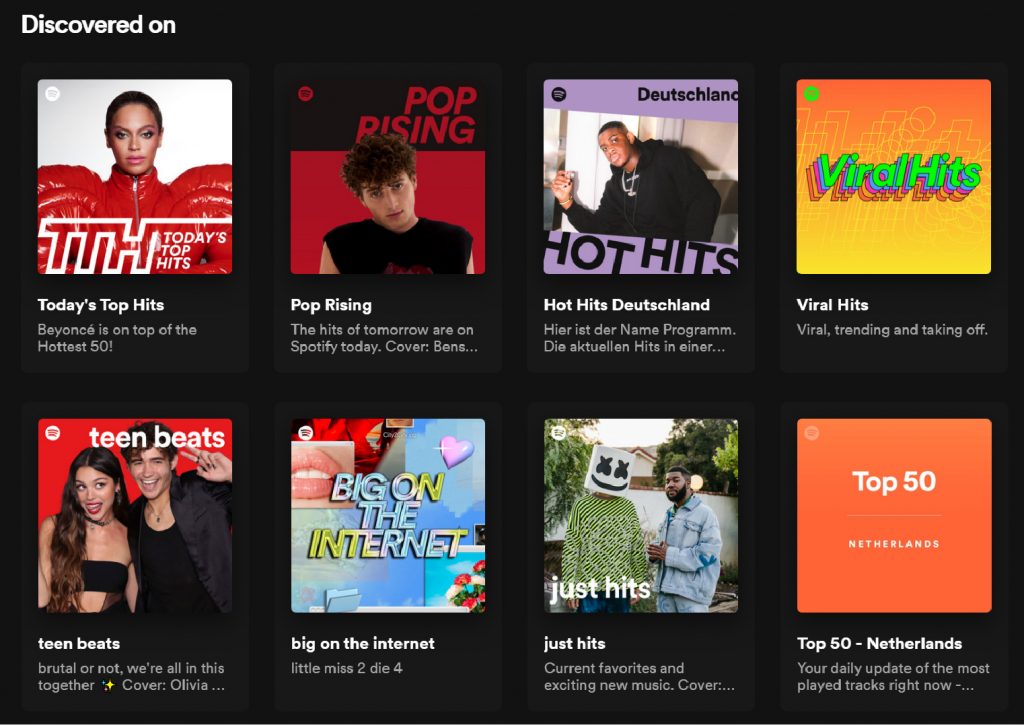Click Spotify logo on Hot Hits Deutschland cover

coord(559,94)
